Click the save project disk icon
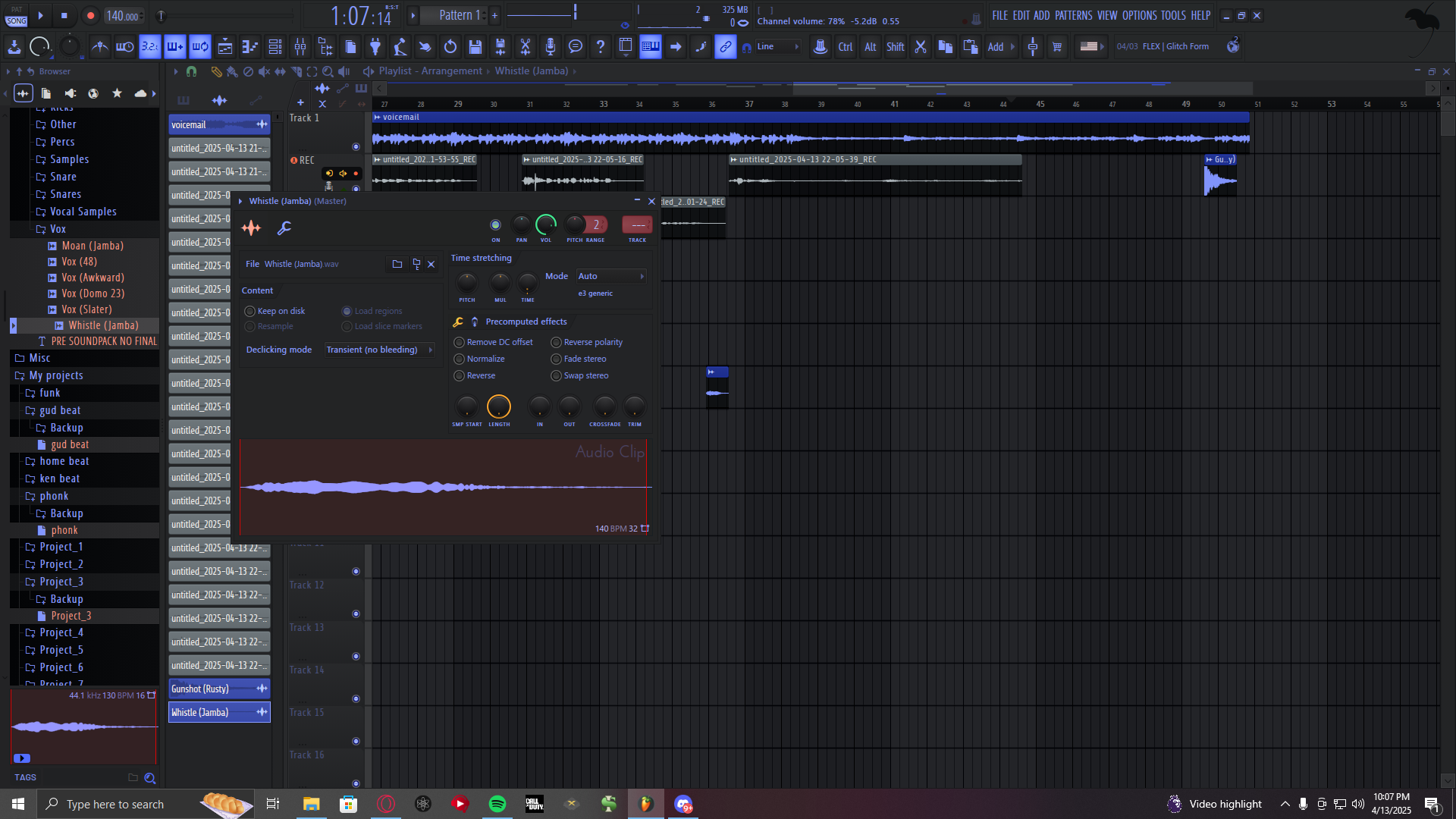Image resolution: width=1456 pixels, height=819 pixels. (x=475, y=47)
